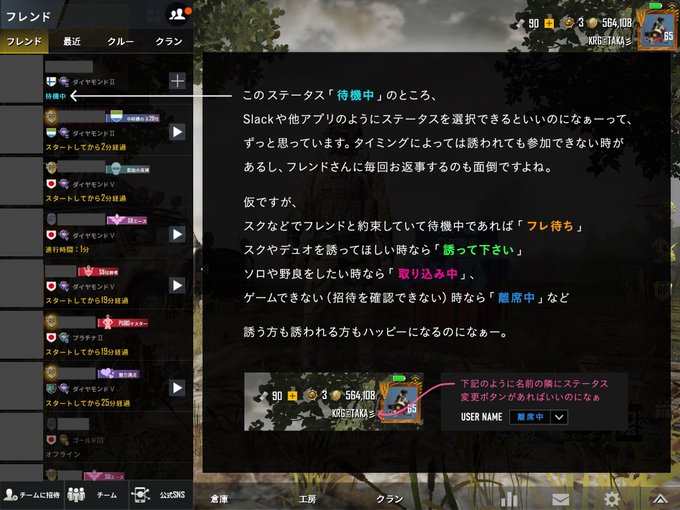This screenshot has width=680, height=510.
Task: Click the 待機中 status text of first friend
Action: pos(56,96)
